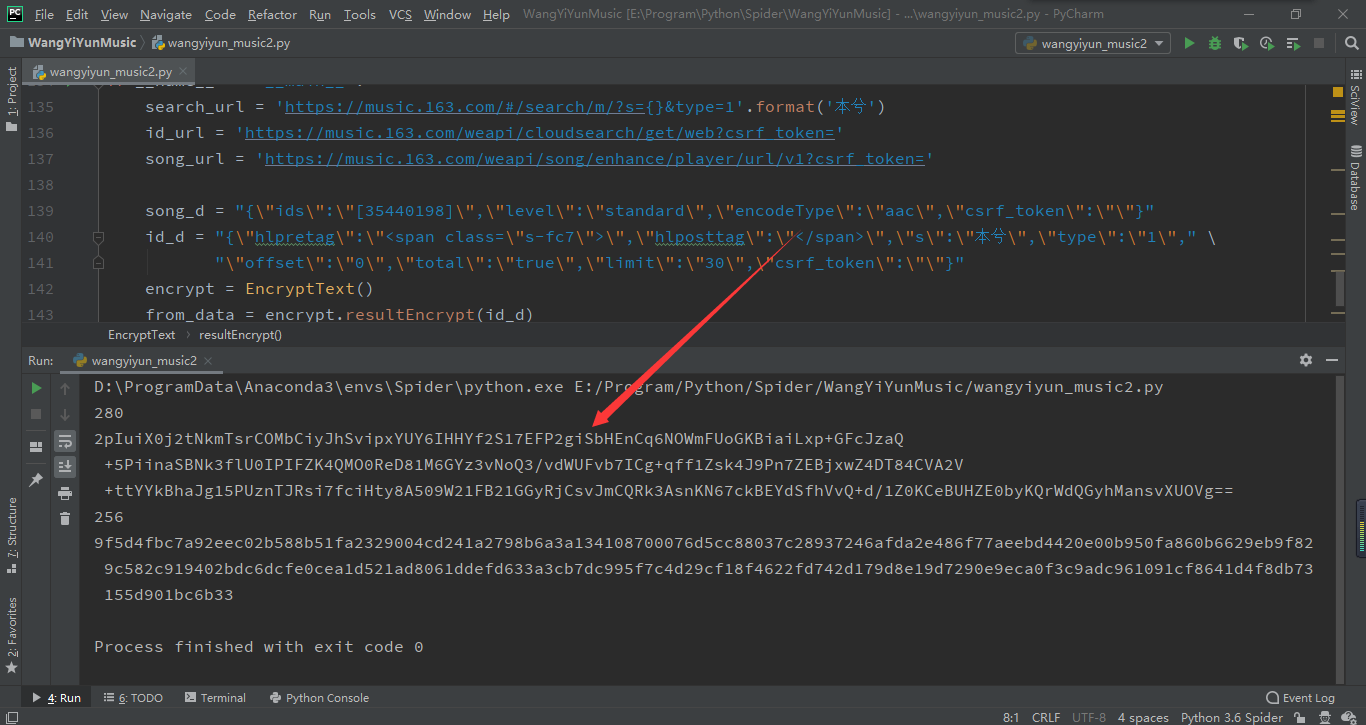Run wangyiyun_music2 with the green toolbar play button
This screenshot has height=725, width=1366.
click(x=1189, y=43)
